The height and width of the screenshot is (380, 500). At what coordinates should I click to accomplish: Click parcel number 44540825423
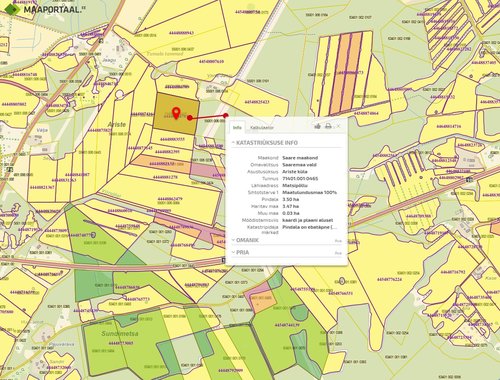257,102
